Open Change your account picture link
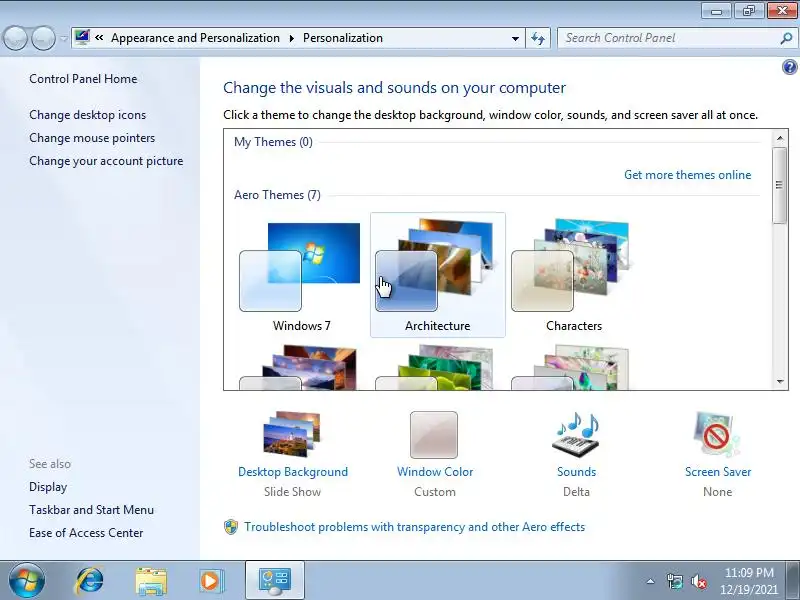 (106, 161)
